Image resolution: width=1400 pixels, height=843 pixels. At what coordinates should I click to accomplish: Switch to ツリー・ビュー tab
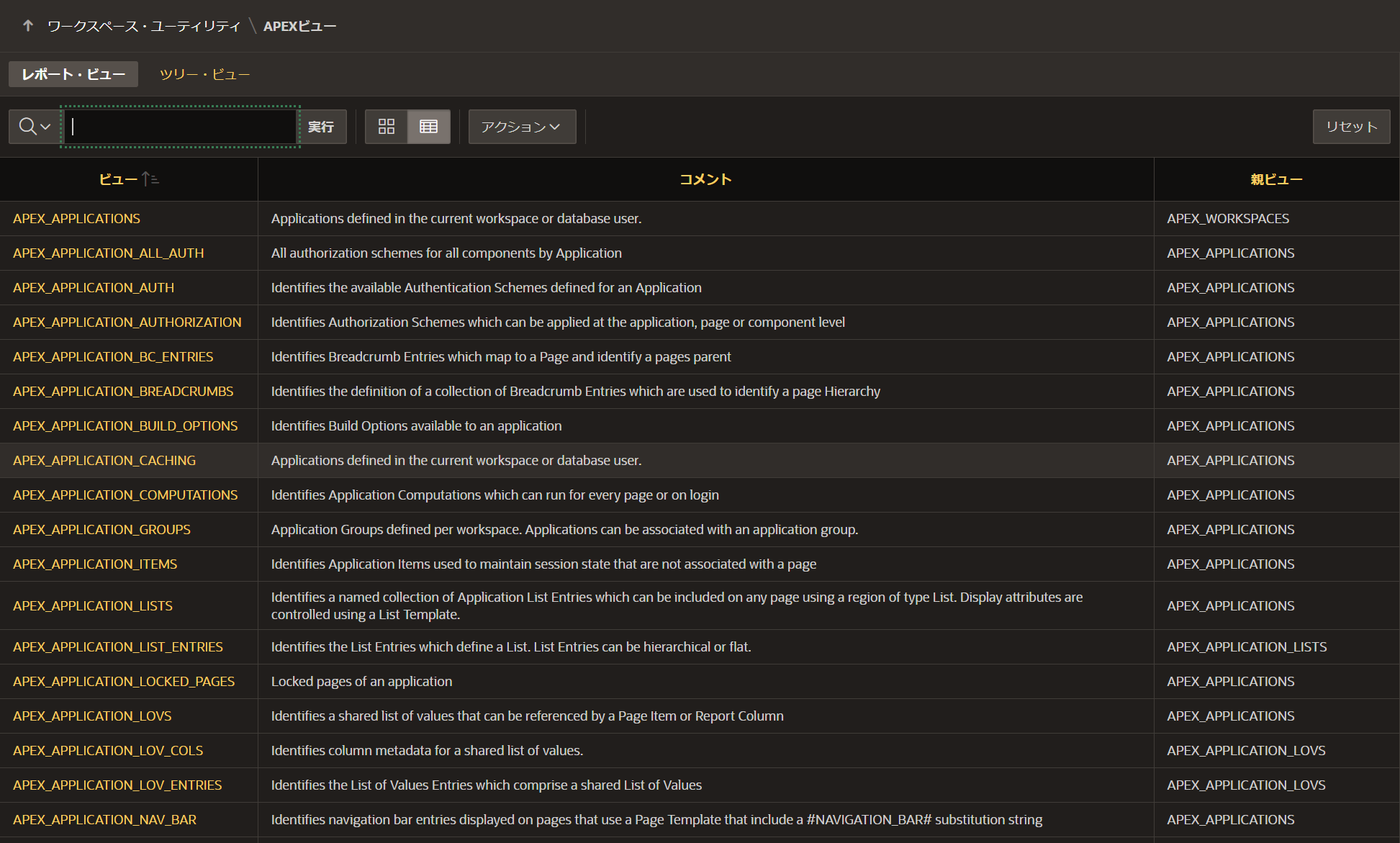point(204,74)
